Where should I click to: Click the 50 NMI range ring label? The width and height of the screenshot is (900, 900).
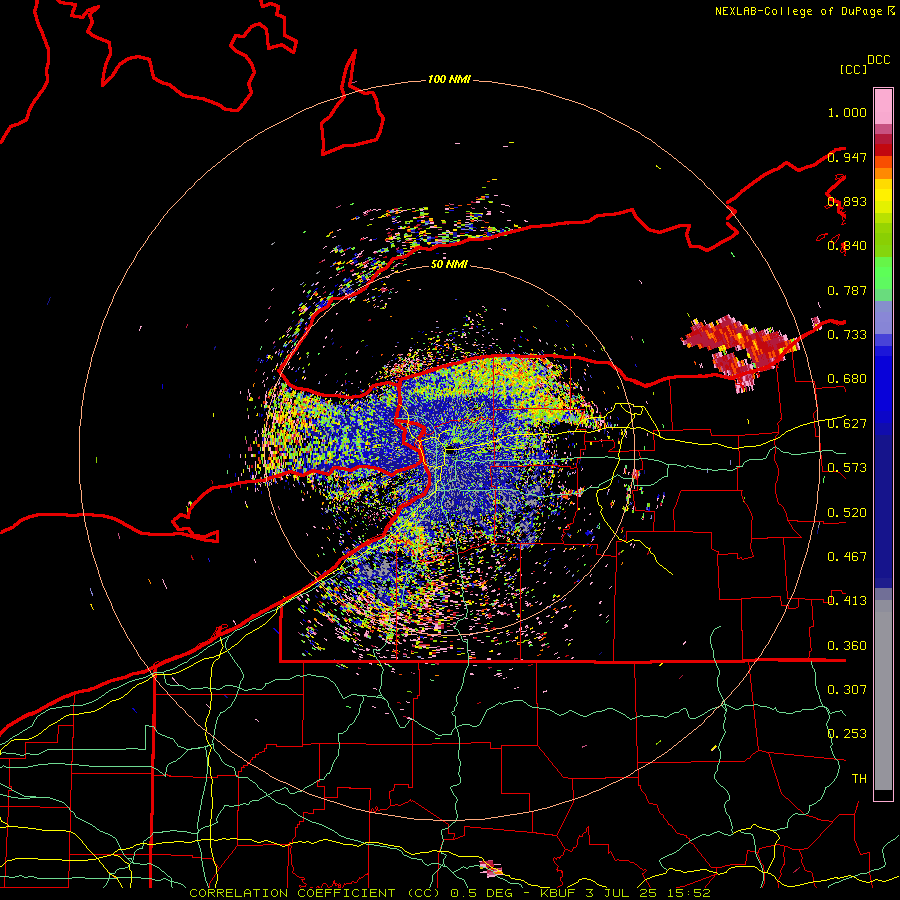point(449,264)
